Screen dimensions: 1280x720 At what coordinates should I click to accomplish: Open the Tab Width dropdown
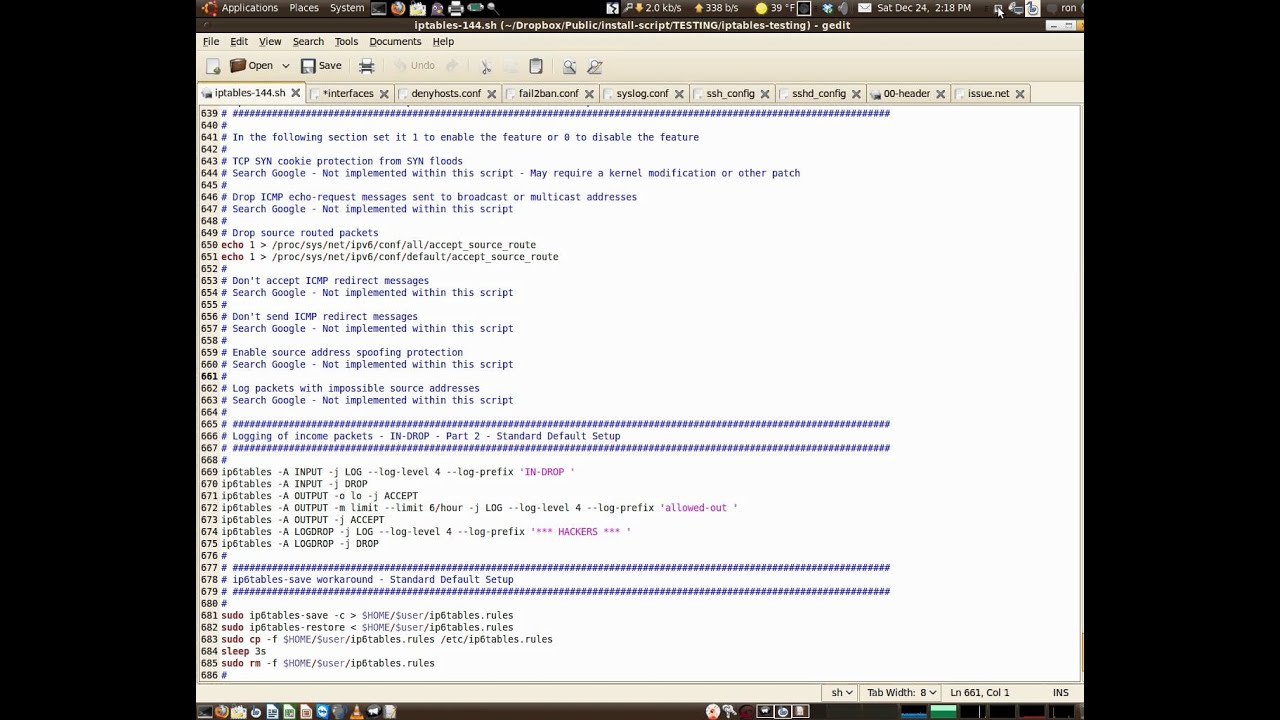click(x=903, y=692)
